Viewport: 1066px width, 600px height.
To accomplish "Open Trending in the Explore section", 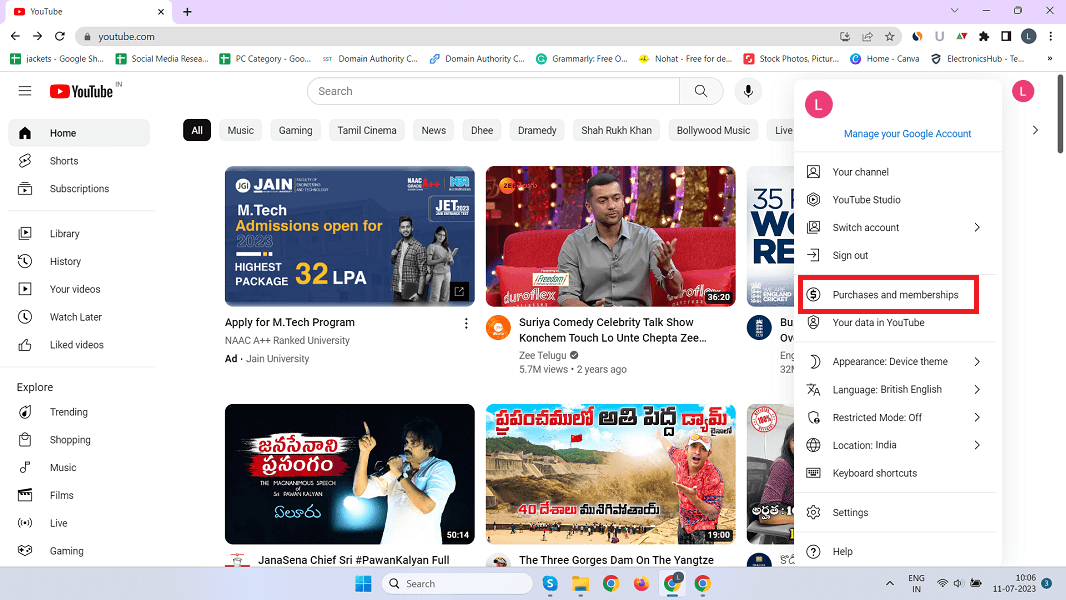I will [68, 412].
